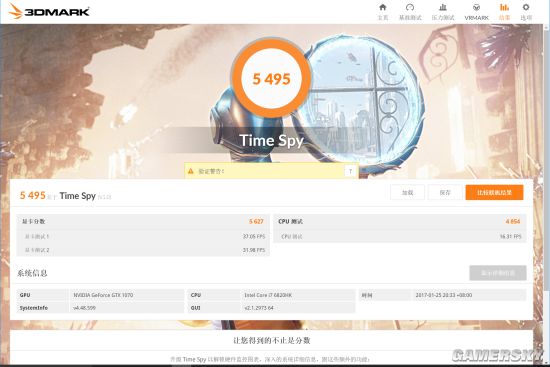Select the graphics score (显卡分数) label
550x367 pixels.
tap(34, 221)
